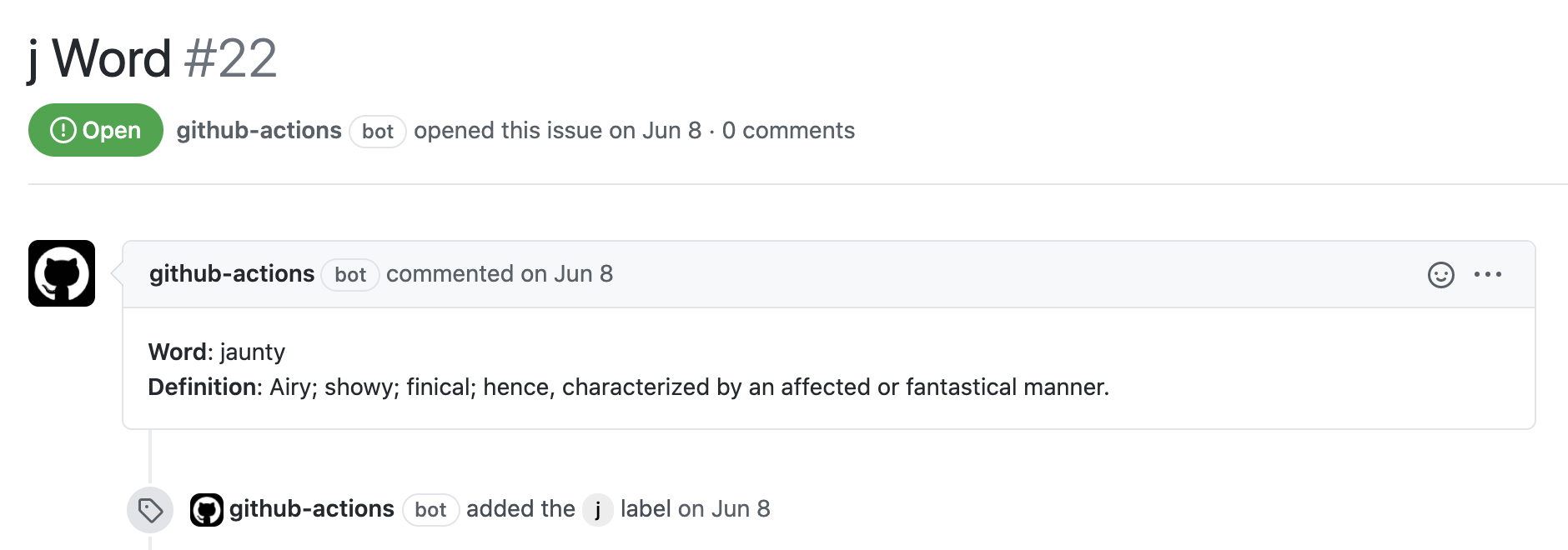Click the label tag icon in the timeline
This screenshot has width=1568, height=550.
pos(149,508)
